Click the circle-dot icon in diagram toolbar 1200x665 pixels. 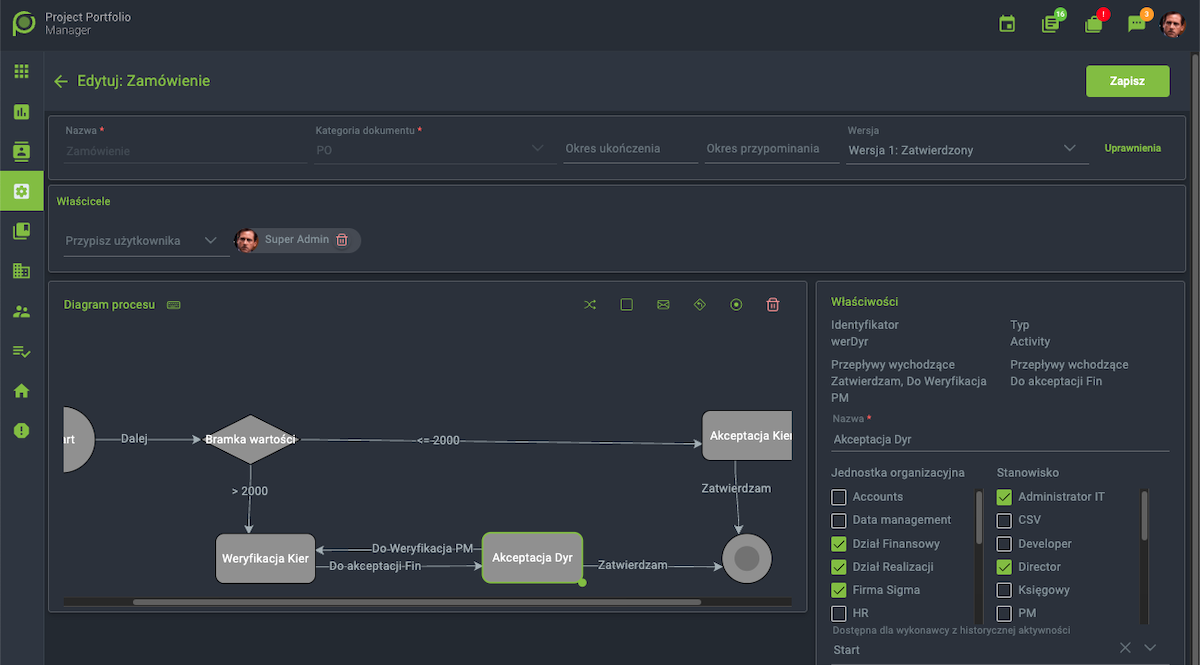coord(736,305)
